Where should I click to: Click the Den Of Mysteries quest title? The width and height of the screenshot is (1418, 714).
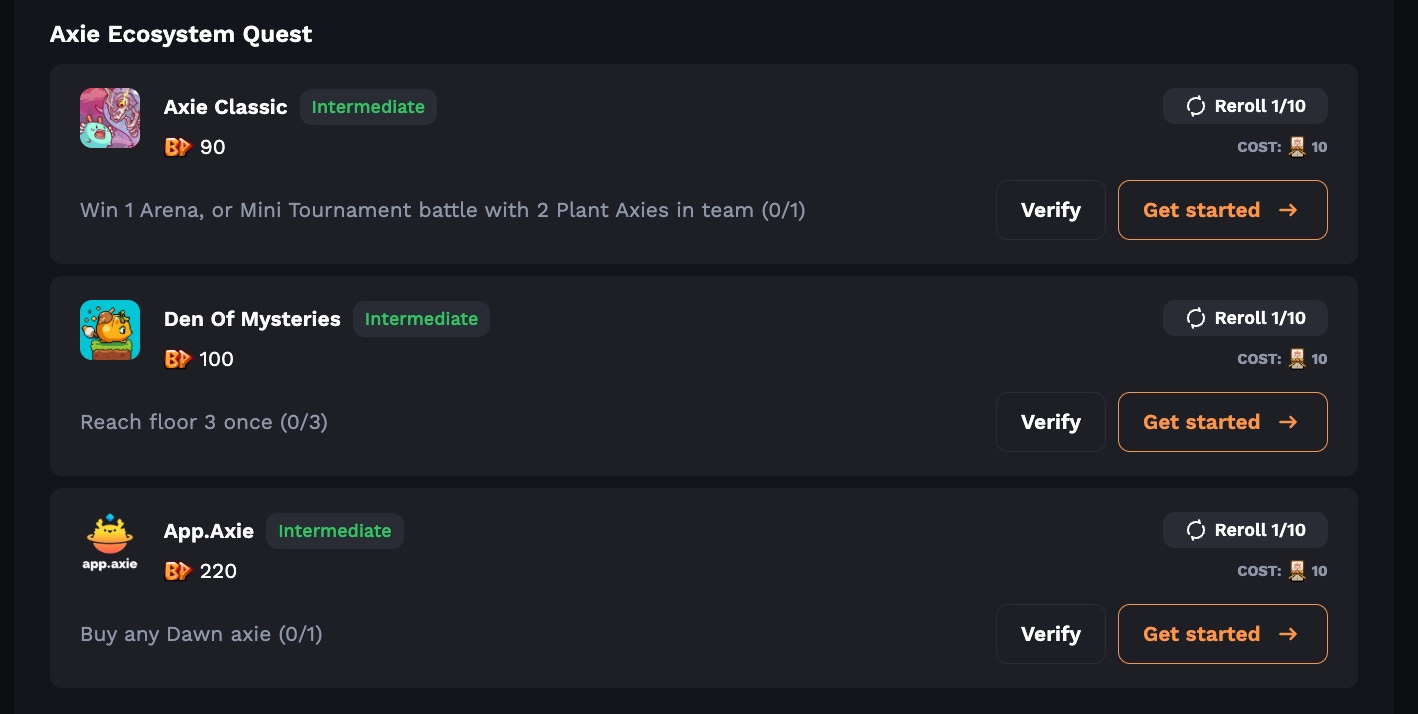coord(252,319)
